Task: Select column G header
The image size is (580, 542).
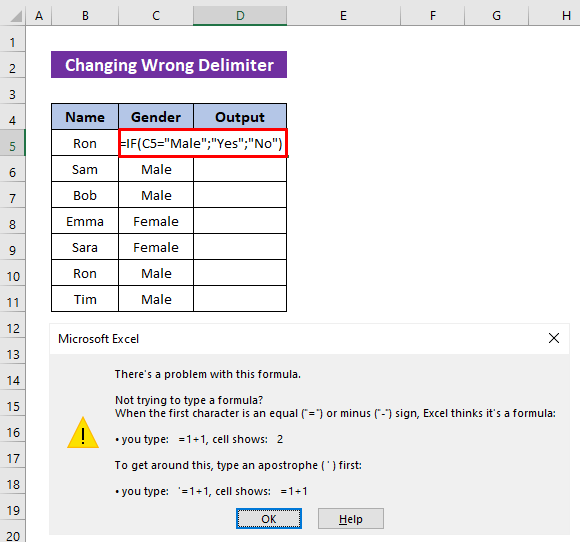Action: (496, 16)
